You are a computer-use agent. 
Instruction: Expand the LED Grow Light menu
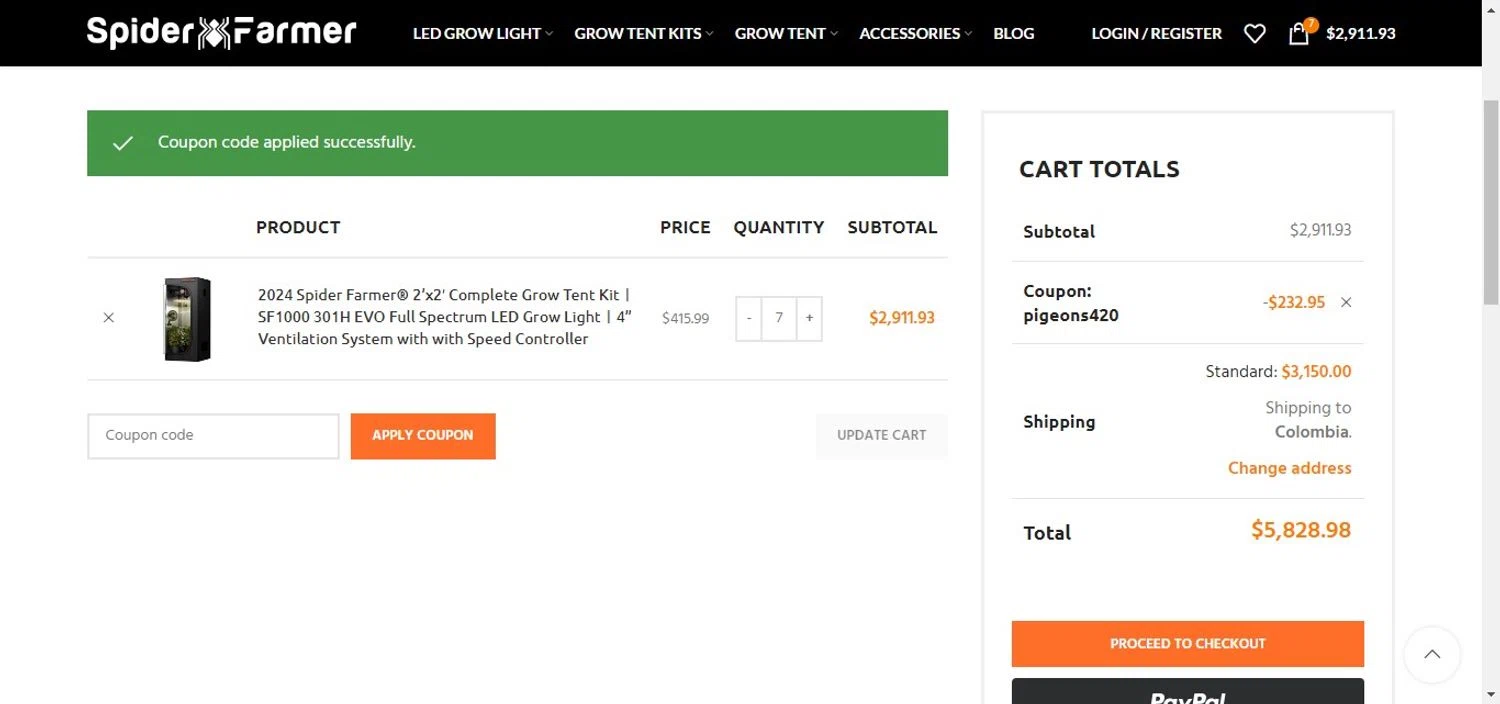pos(482,34)
